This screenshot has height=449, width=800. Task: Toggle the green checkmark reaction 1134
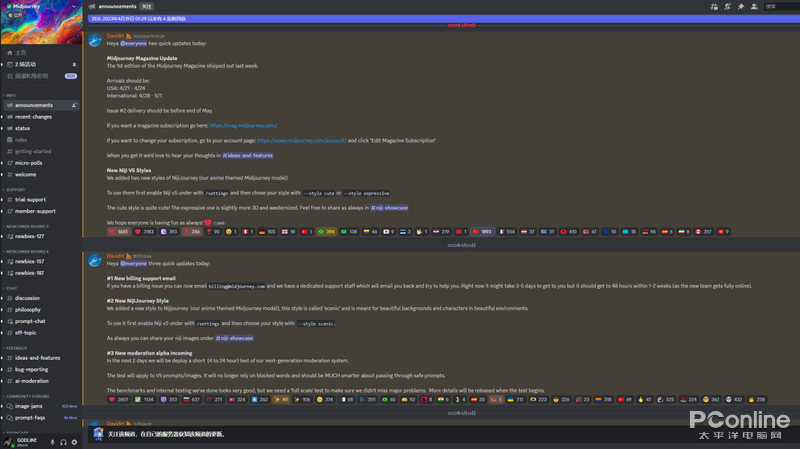pos(144,400)
